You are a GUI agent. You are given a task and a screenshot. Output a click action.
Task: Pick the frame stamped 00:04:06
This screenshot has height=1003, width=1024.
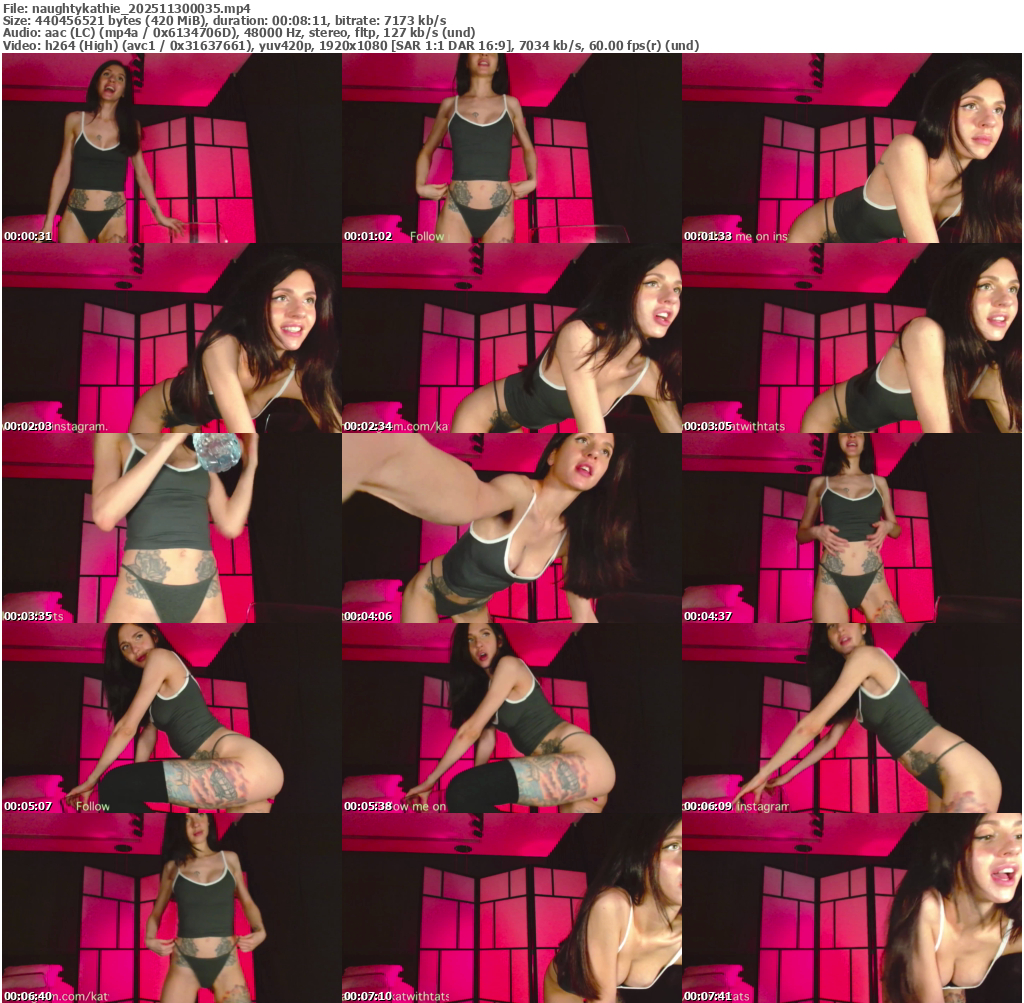pyautogui.click(x=511, y=528)
